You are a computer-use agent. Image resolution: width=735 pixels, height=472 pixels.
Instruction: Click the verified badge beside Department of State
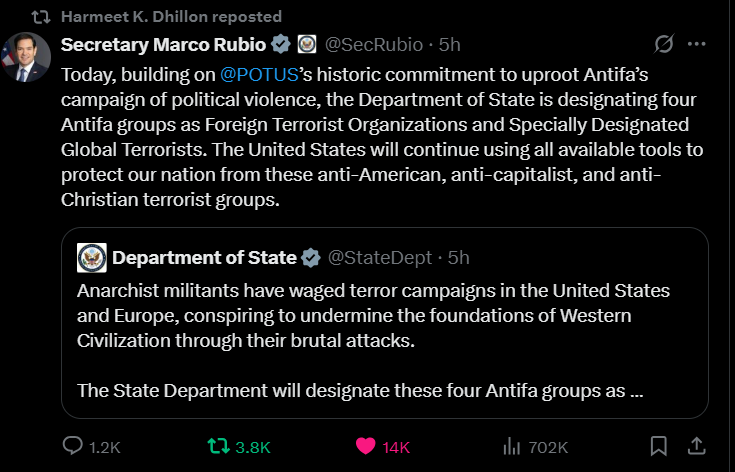click(x=311, y=258)
